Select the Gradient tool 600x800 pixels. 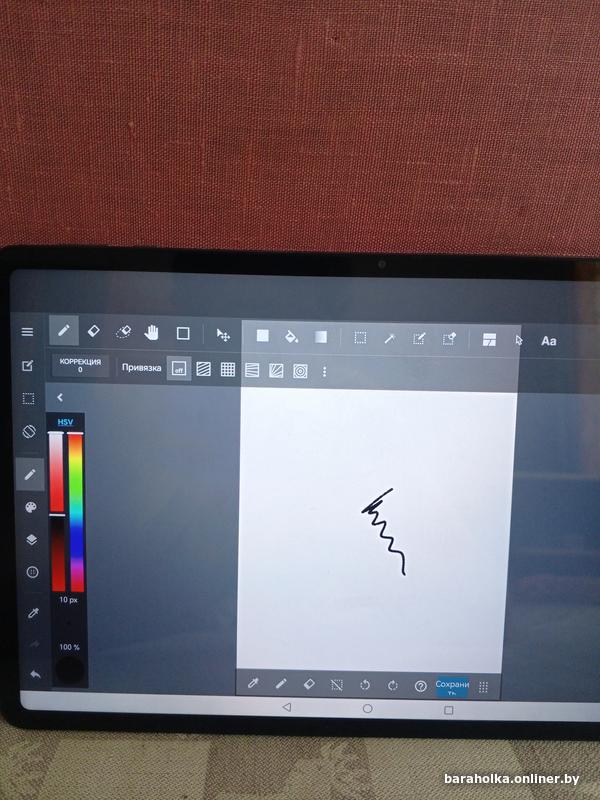[x=320, y=337]
